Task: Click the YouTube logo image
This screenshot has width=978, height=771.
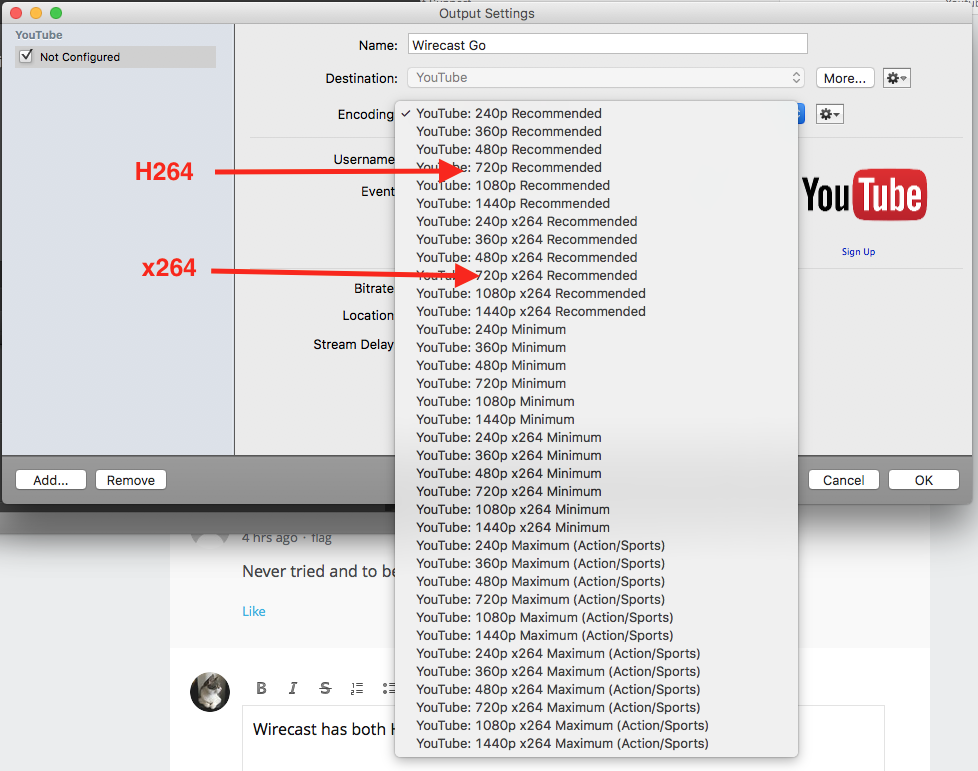Action: coord(864,194)
